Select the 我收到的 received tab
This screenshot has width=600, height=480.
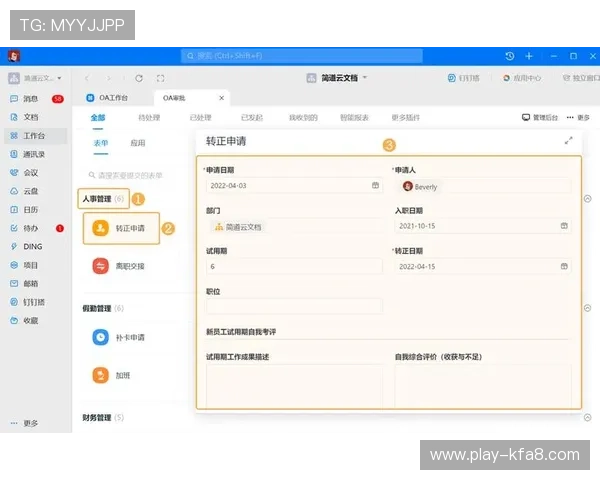303,118
